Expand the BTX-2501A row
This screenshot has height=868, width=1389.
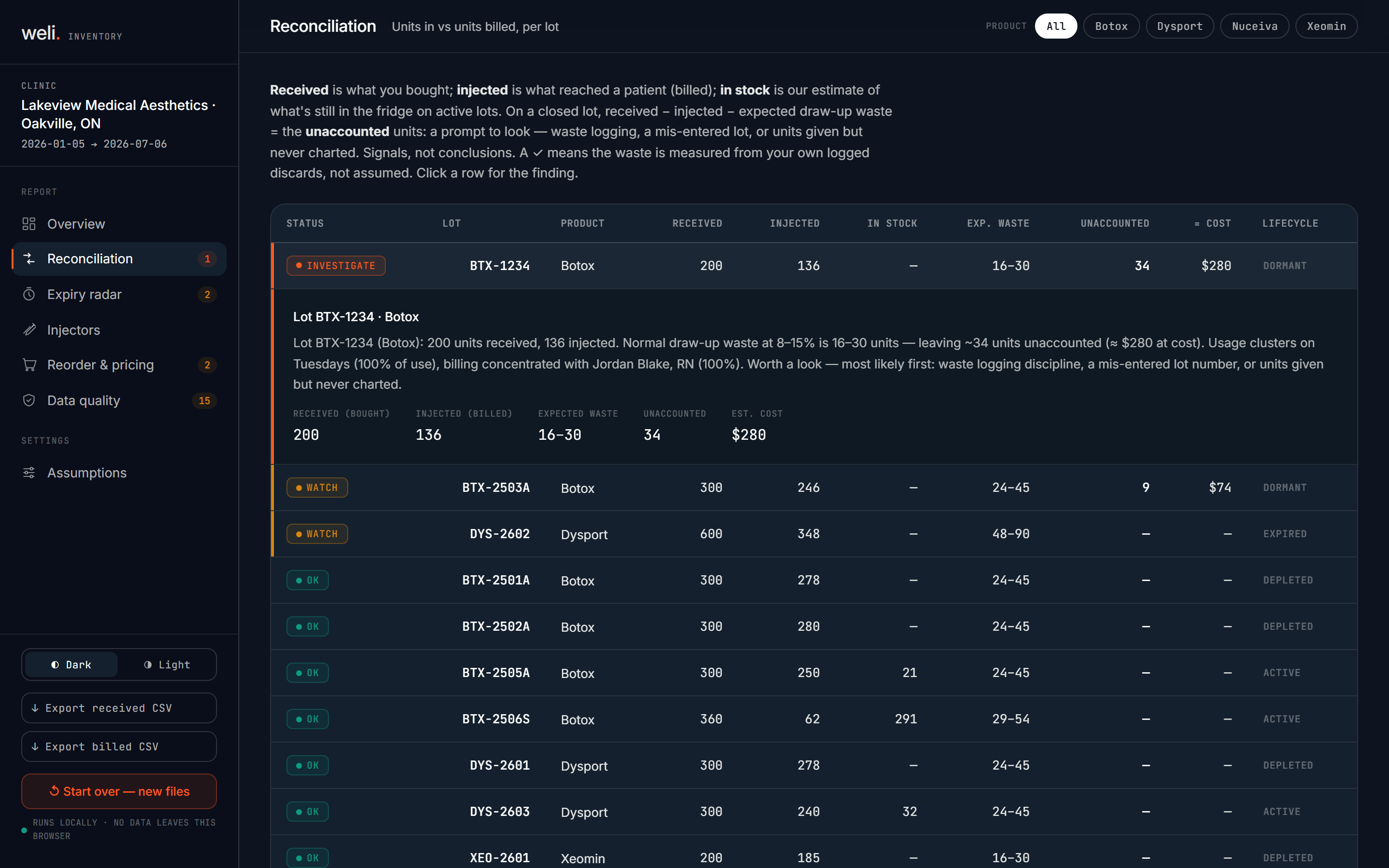[x=814, y=581]
